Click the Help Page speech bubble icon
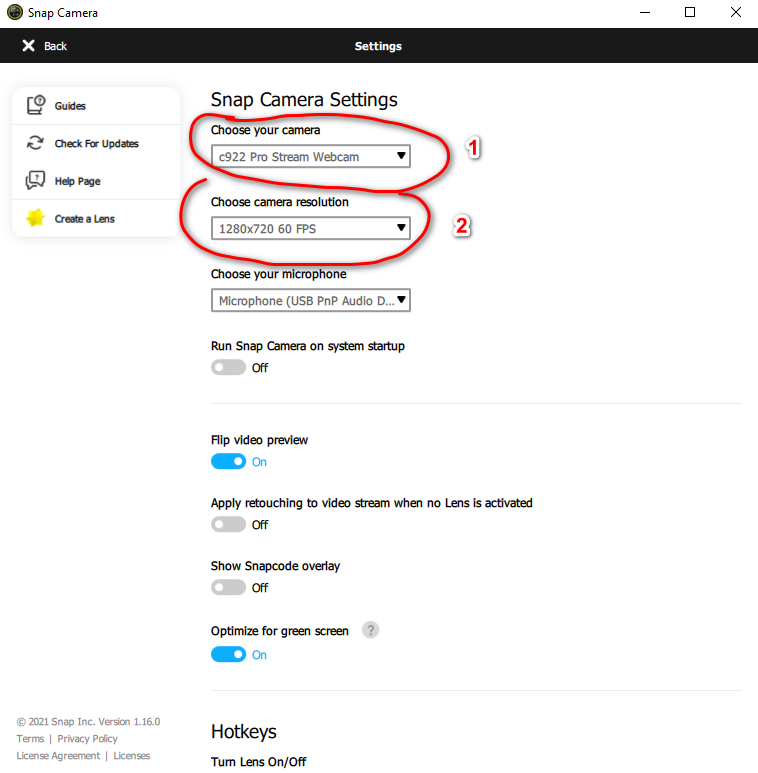Viewport: 758px width, 773px height. 35,180
